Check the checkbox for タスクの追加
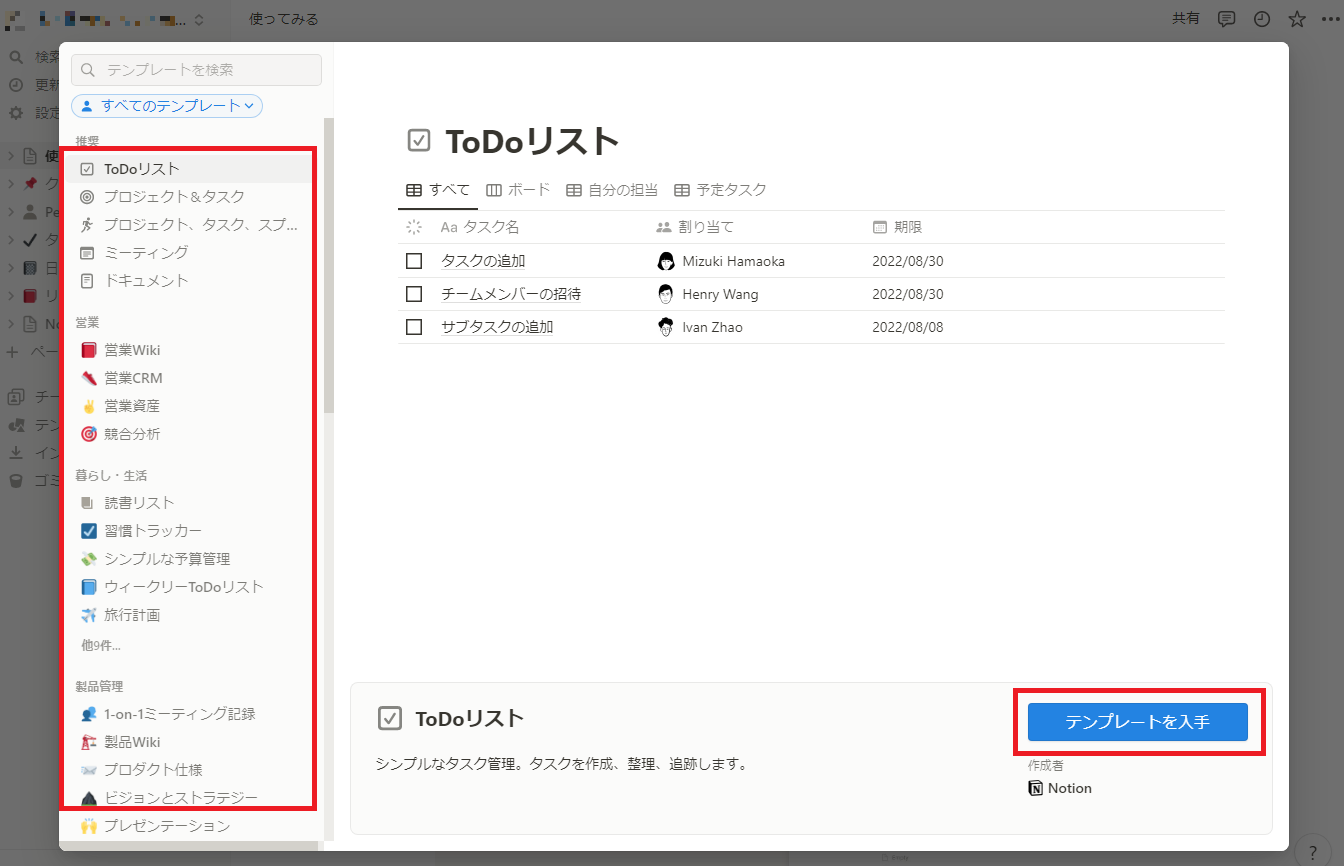 [x=414, y=260]
